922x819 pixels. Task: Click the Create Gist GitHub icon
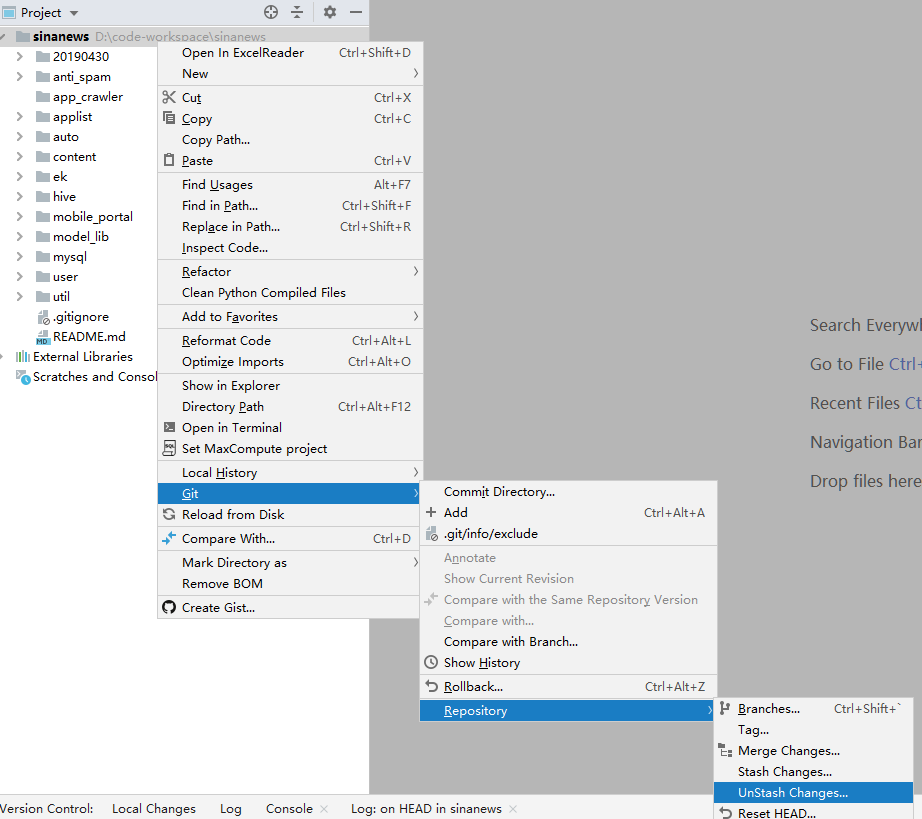(170, 607)
